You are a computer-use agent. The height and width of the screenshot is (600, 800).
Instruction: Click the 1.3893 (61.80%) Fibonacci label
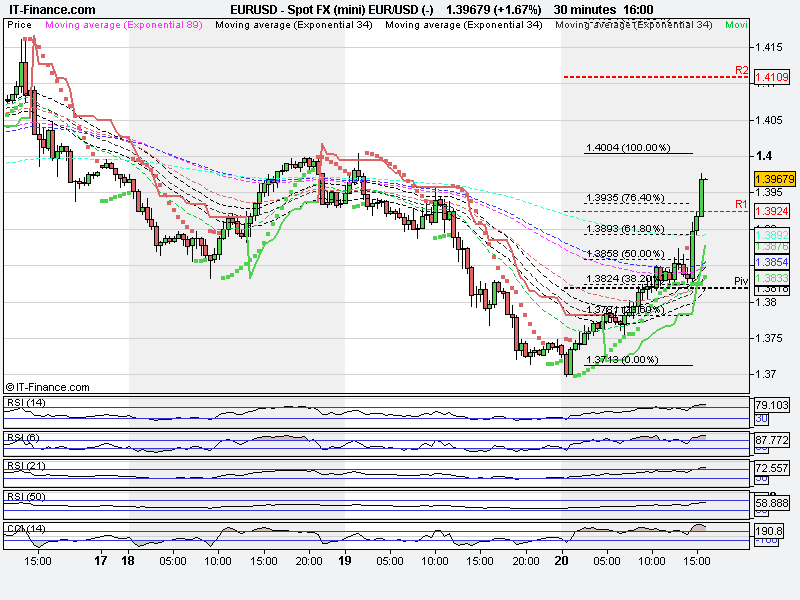(626, 229)
